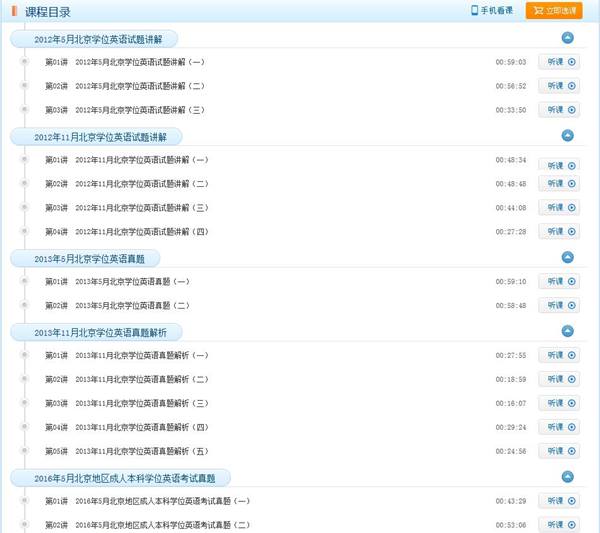Click 听课 for 2013年11月北京学位英语真题解析（五）
The height and width of the screenshot is (533, 600).
(558, 451)
